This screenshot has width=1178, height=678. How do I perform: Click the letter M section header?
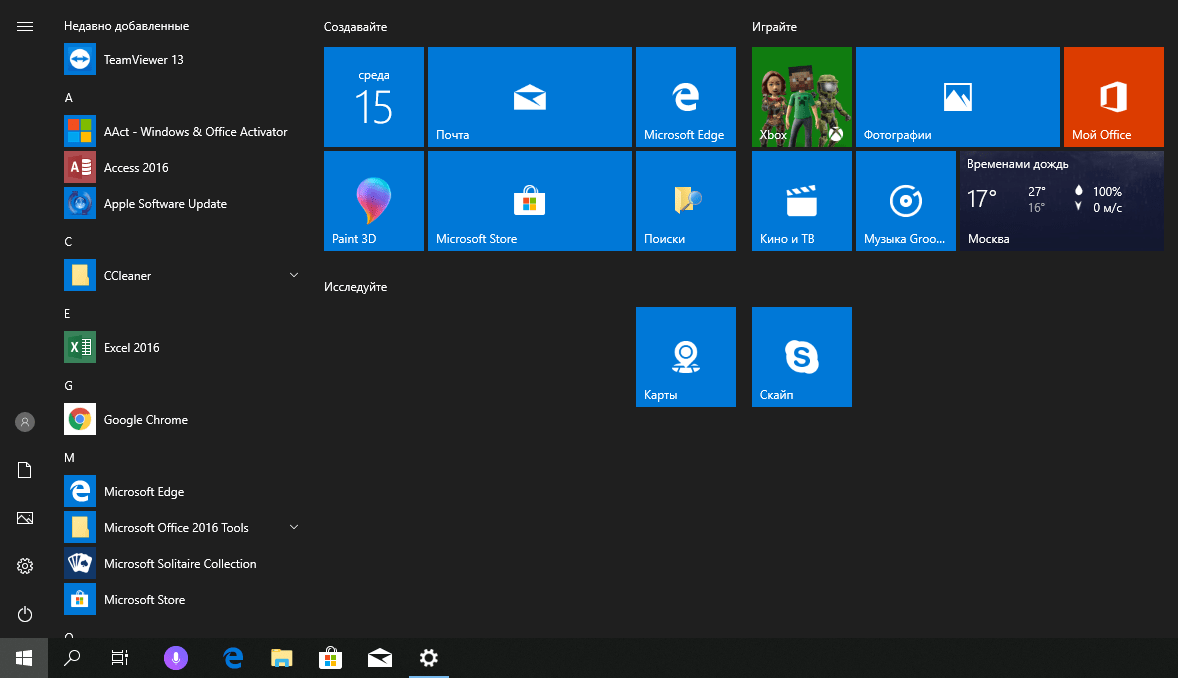coord(69,458)
